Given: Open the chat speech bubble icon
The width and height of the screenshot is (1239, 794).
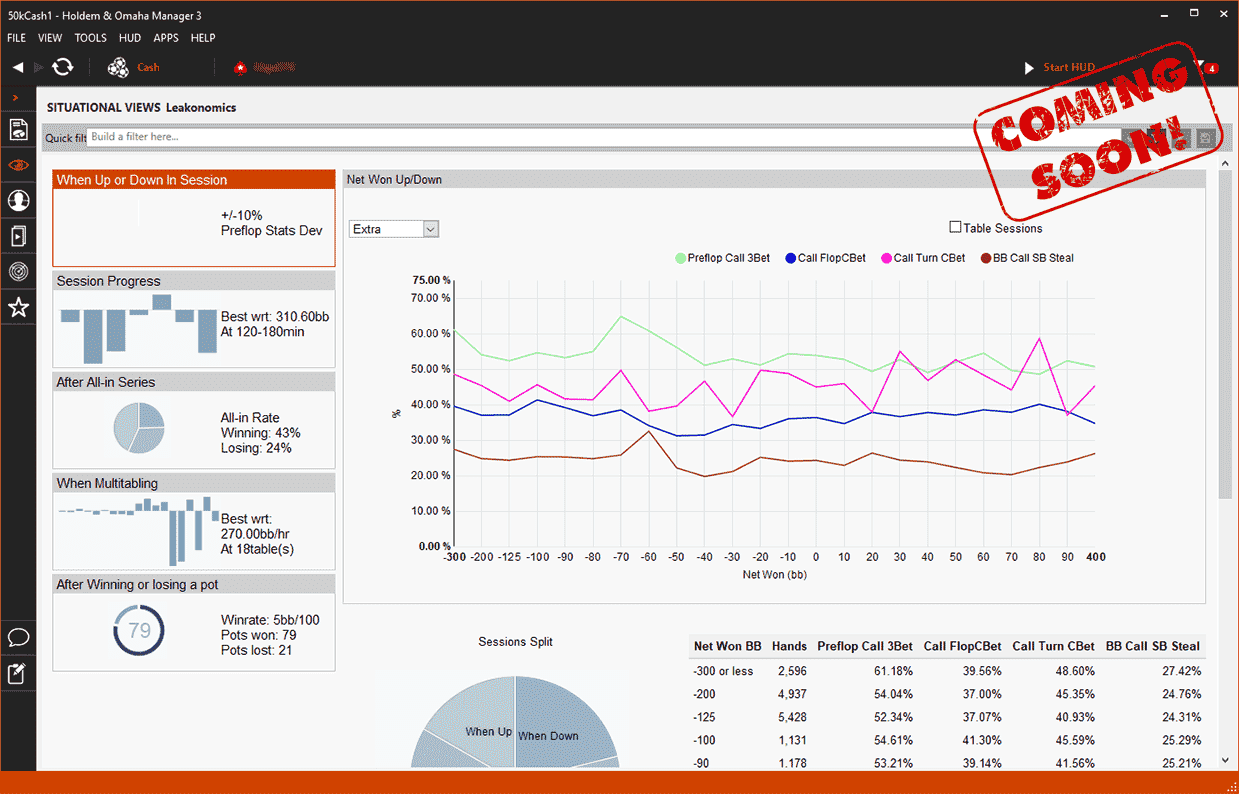Looking at the screenshot, I should click(x=18, y=637).
